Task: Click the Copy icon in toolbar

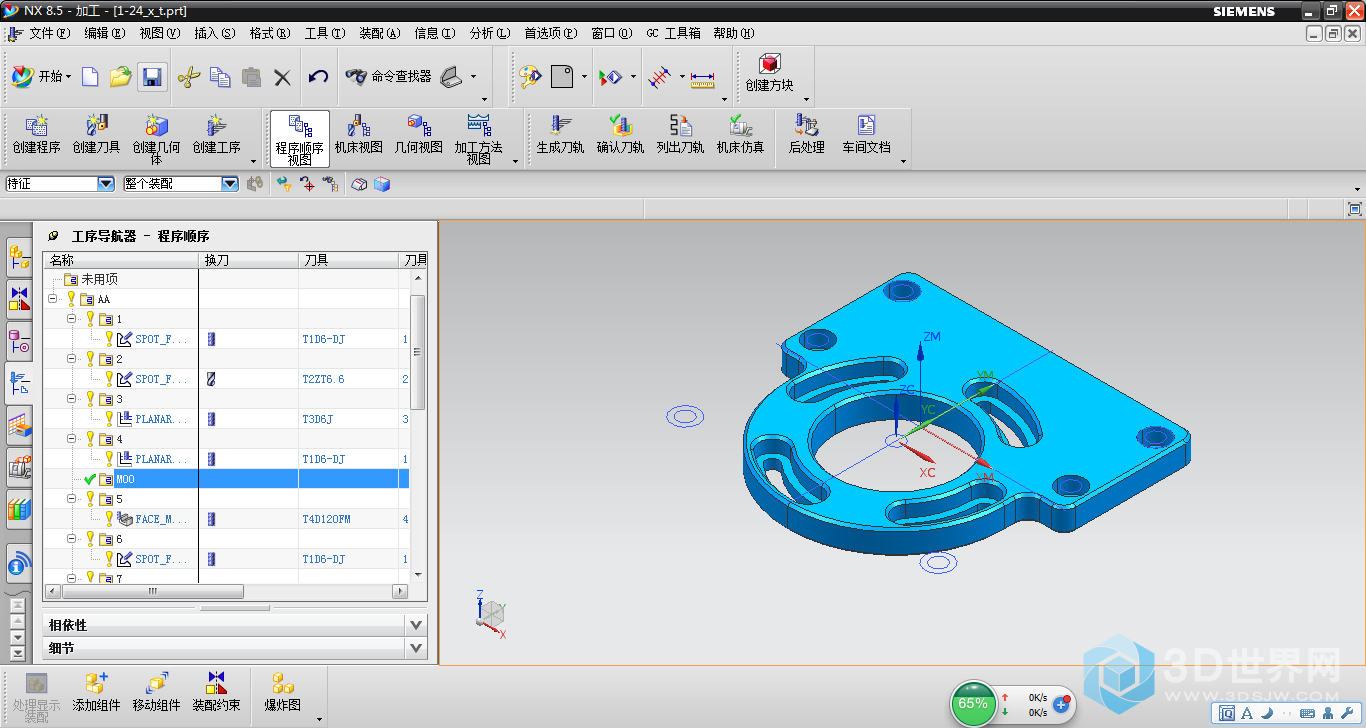Action: coord(220,77)
